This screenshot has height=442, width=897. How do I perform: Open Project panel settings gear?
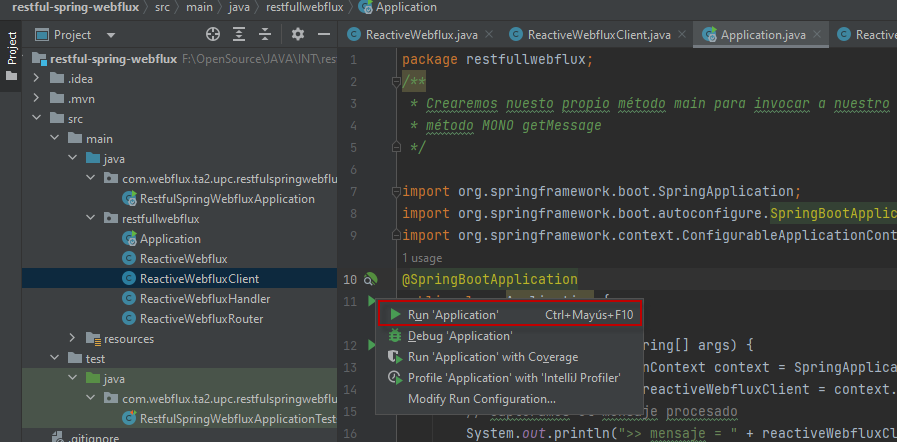click(297, 35)
